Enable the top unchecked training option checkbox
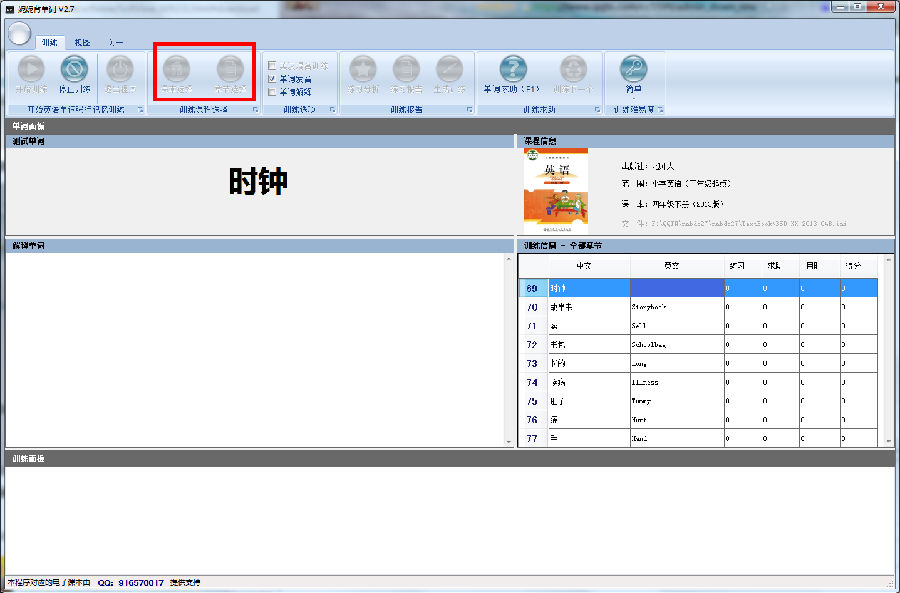The height and width of the screenshot is (593, 900). pyautogui.click(x=272, y=65)
